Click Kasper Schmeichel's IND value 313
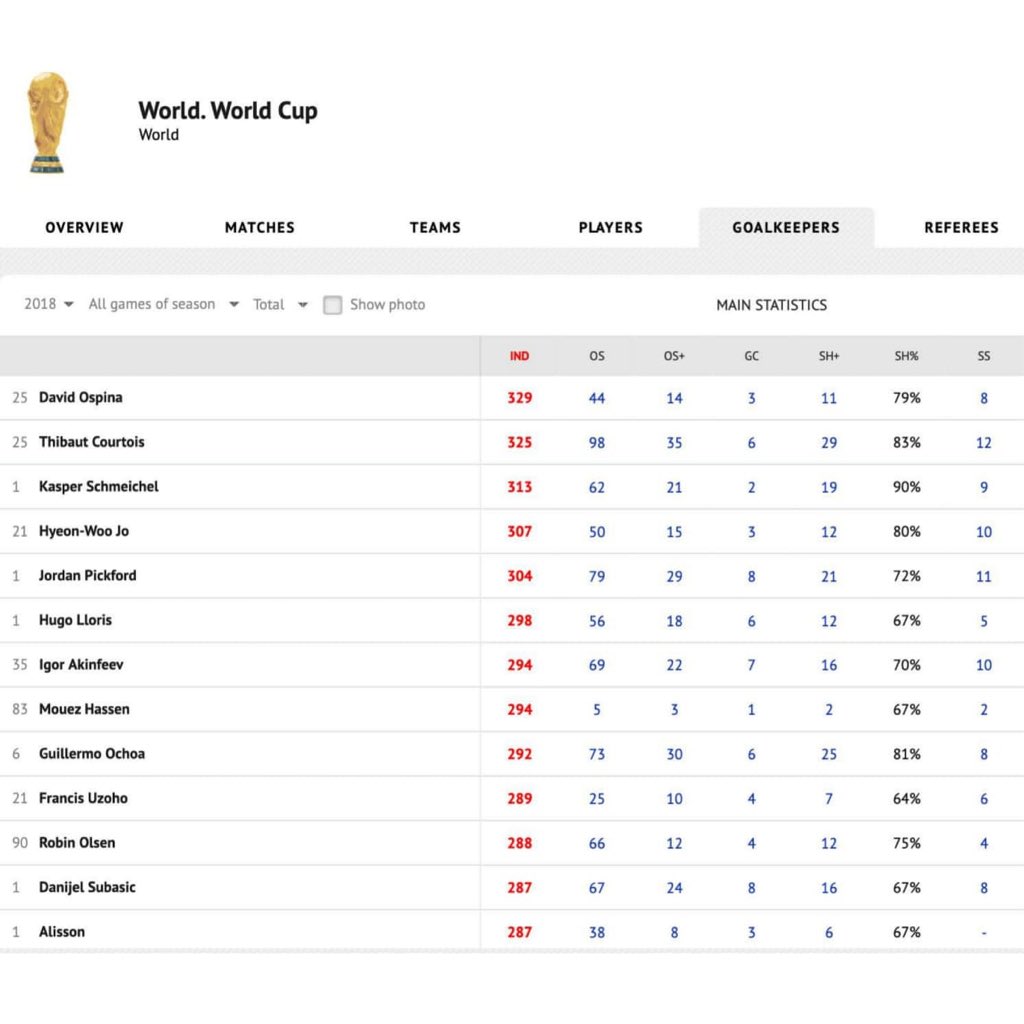 (519, 487)
